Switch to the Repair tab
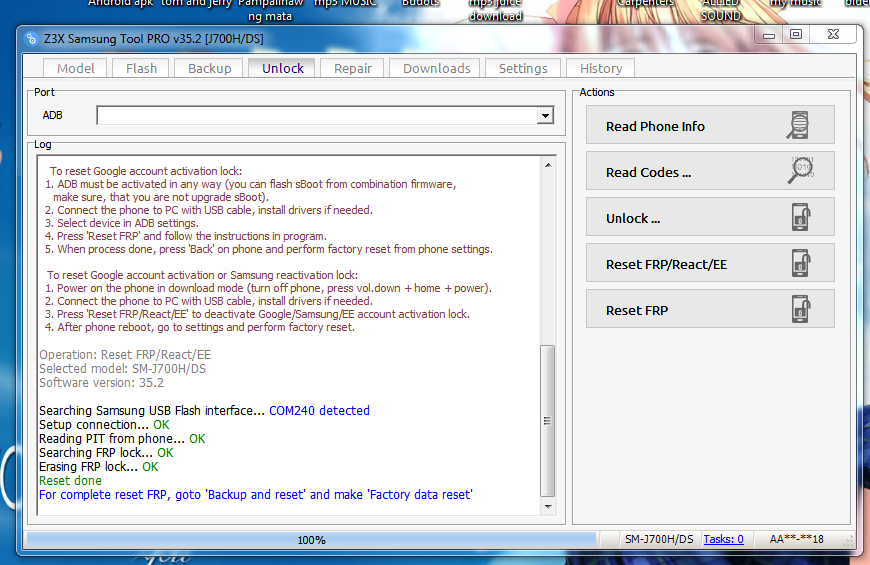This screenshot has width=870, height=565. (352, 68)
